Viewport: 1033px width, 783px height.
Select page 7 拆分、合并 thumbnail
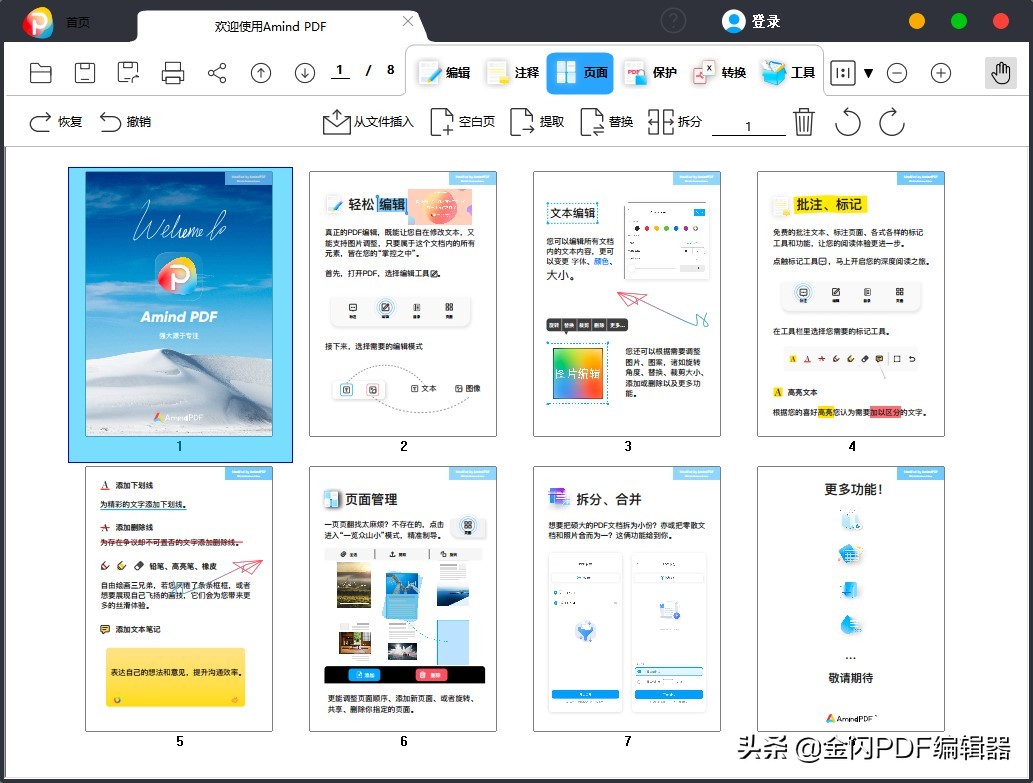[x=627, y=599]
